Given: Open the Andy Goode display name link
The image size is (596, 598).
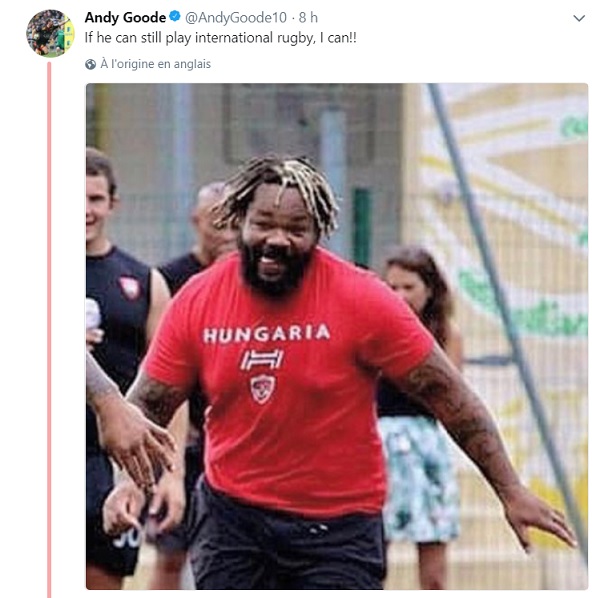Looking at the screenshot, I should coord(125,17).
